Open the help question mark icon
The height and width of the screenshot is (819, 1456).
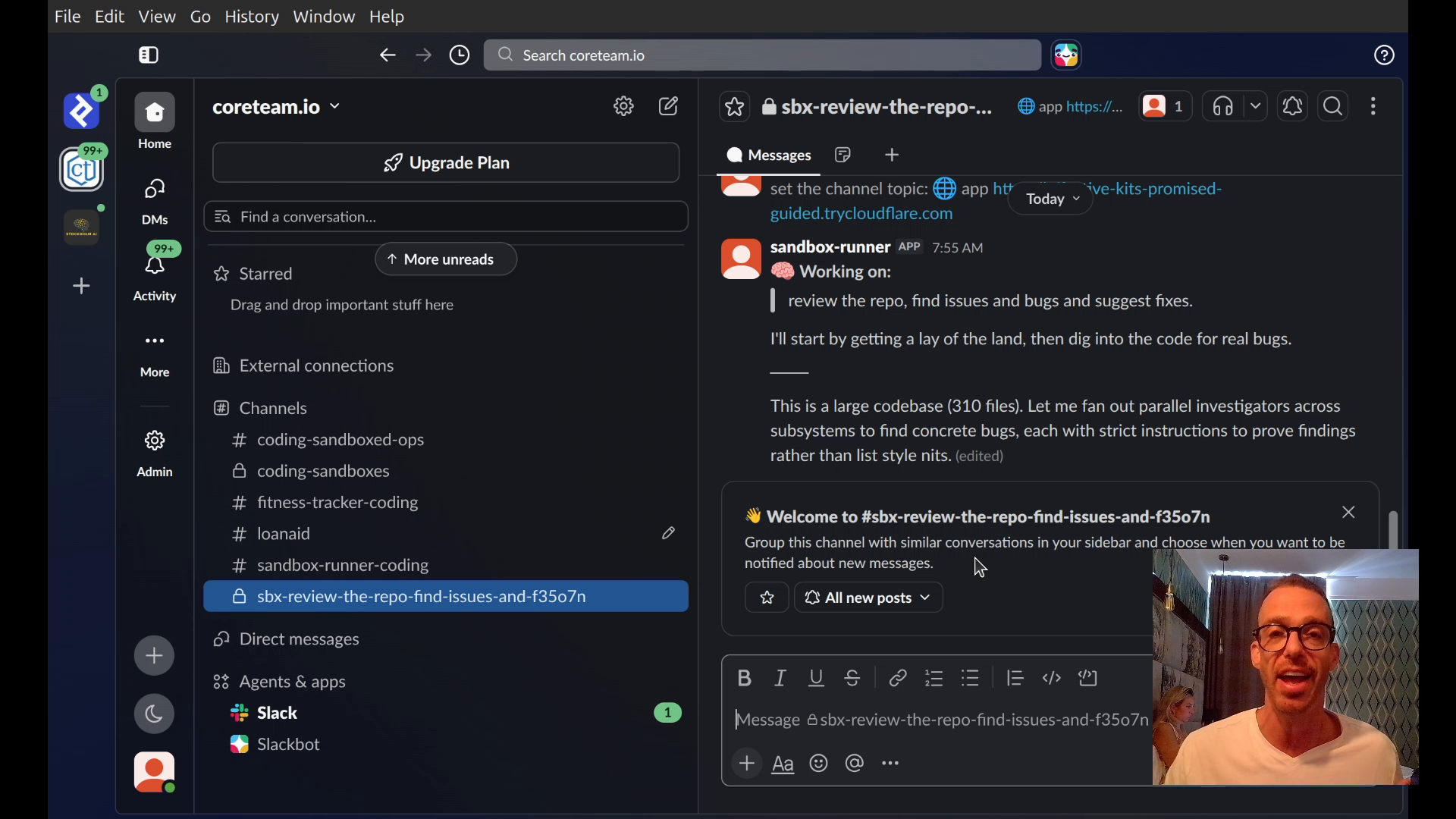tap(1385, 55)
